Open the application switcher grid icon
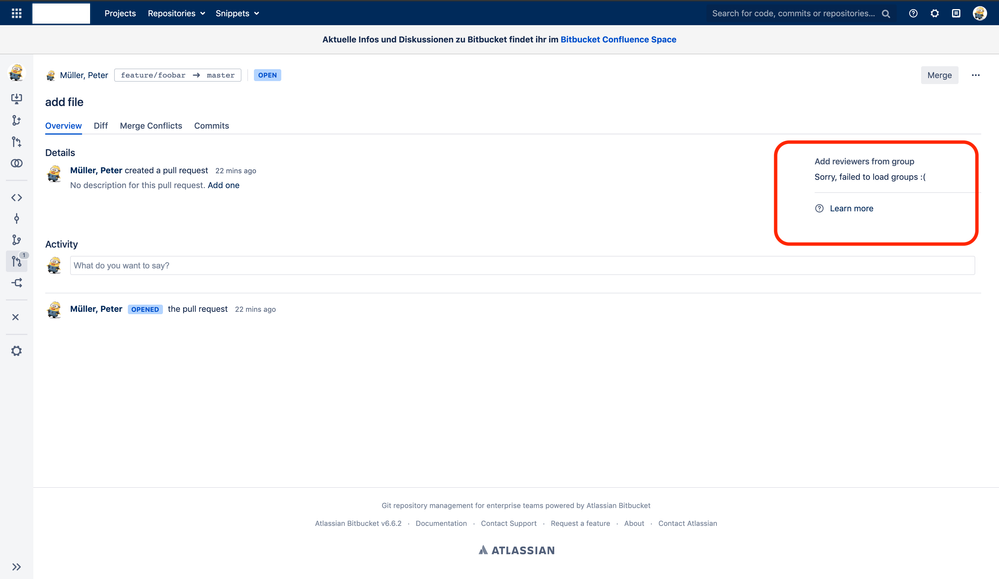This screenshot has height=579, width=999. pyautogui.click(x=17, y=13)
